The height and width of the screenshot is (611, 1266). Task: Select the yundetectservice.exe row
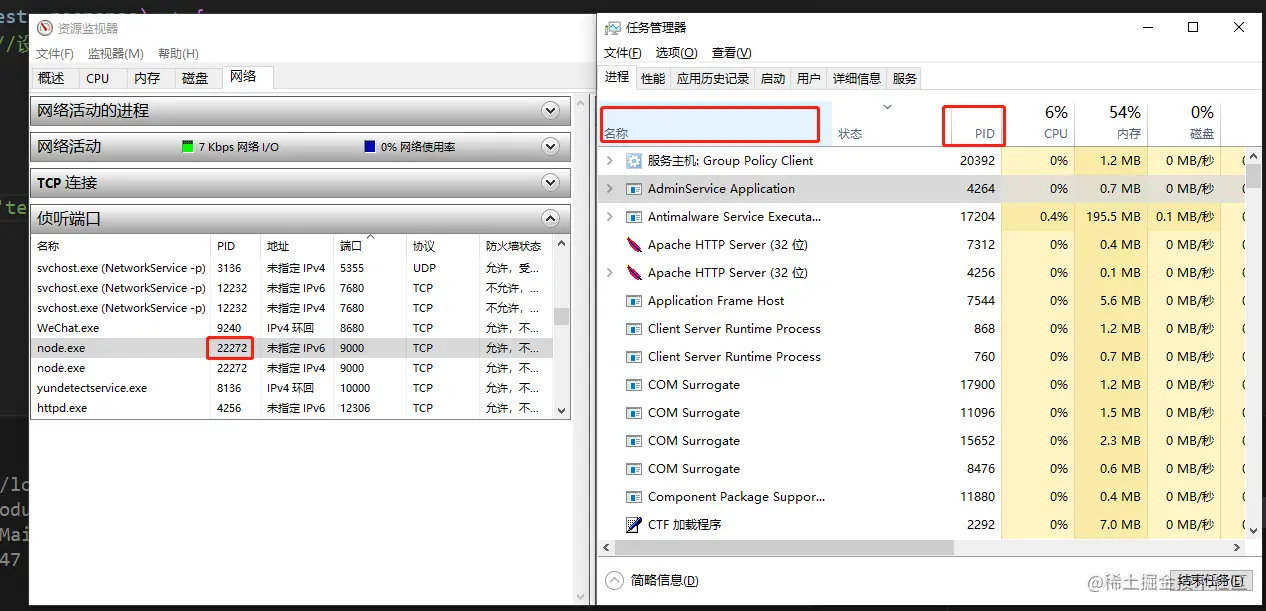291,388
